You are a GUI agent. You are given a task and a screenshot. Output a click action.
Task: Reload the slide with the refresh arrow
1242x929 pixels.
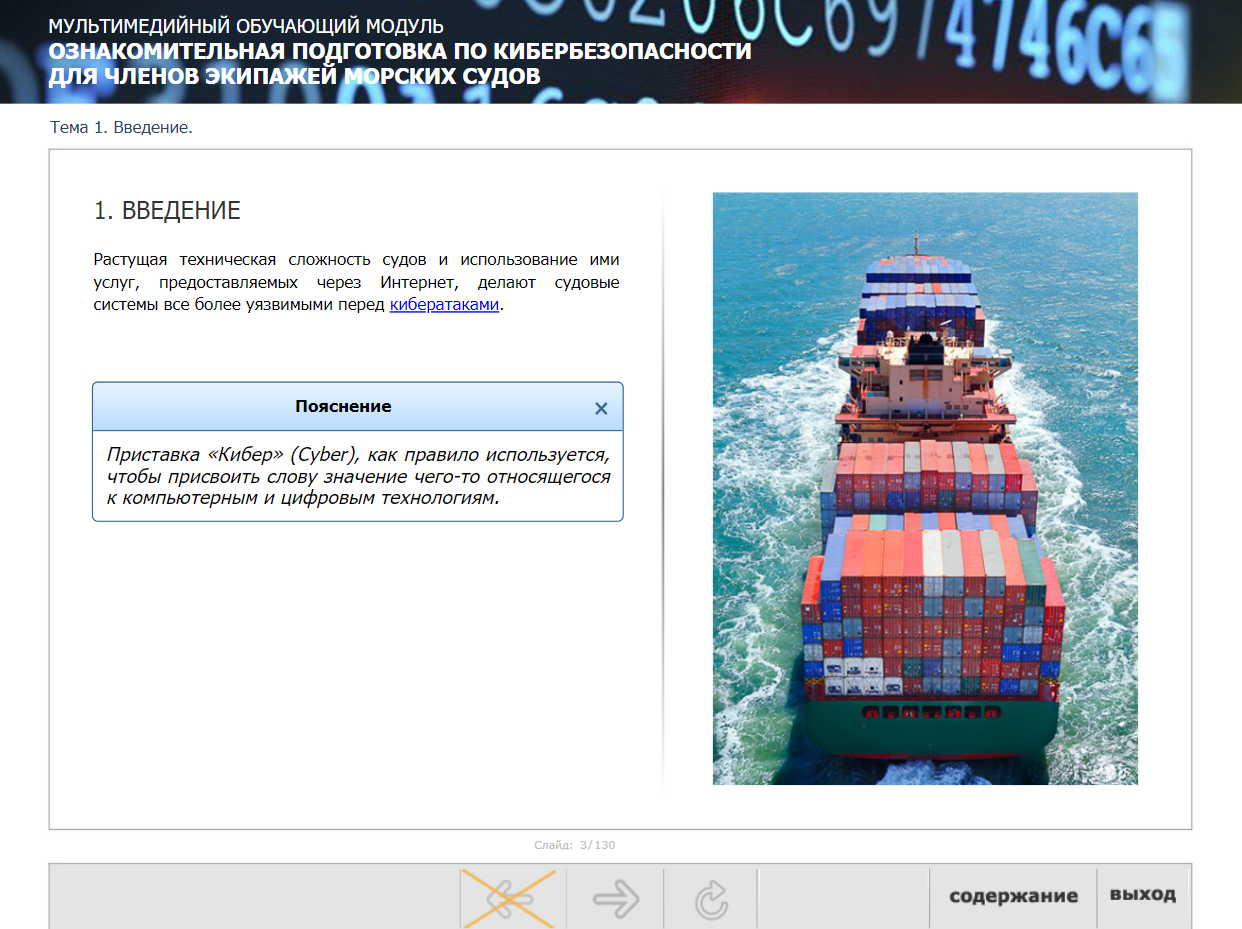pos(711,899)
